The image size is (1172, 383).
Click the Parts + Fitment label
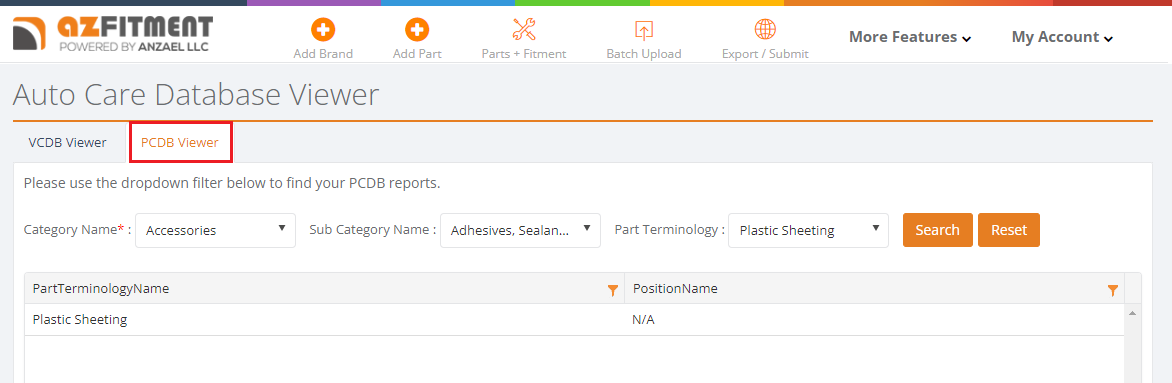click(x=524, y=54)
